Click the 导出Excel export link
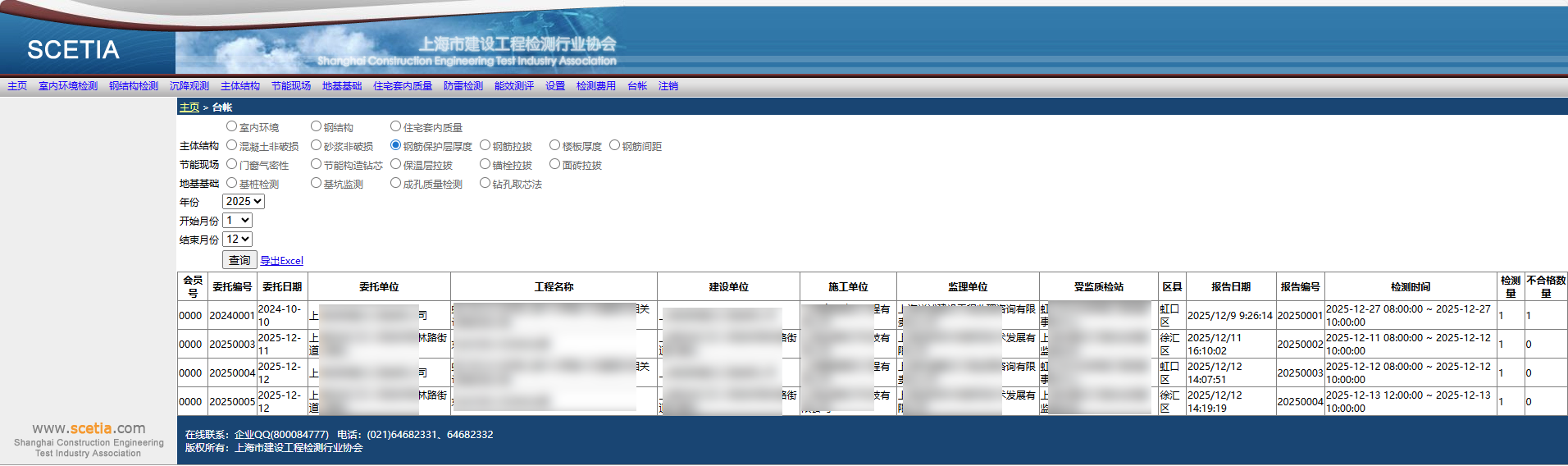1568x466 pixels. click(x=281, y=261)
